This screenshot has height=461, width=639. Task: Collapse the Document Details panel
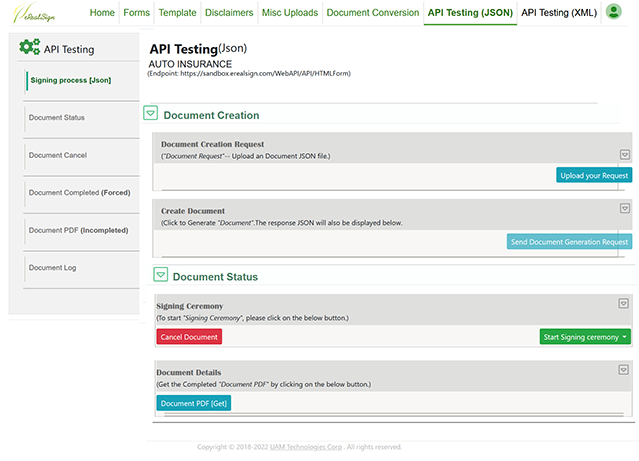click(x=624, y=369)
